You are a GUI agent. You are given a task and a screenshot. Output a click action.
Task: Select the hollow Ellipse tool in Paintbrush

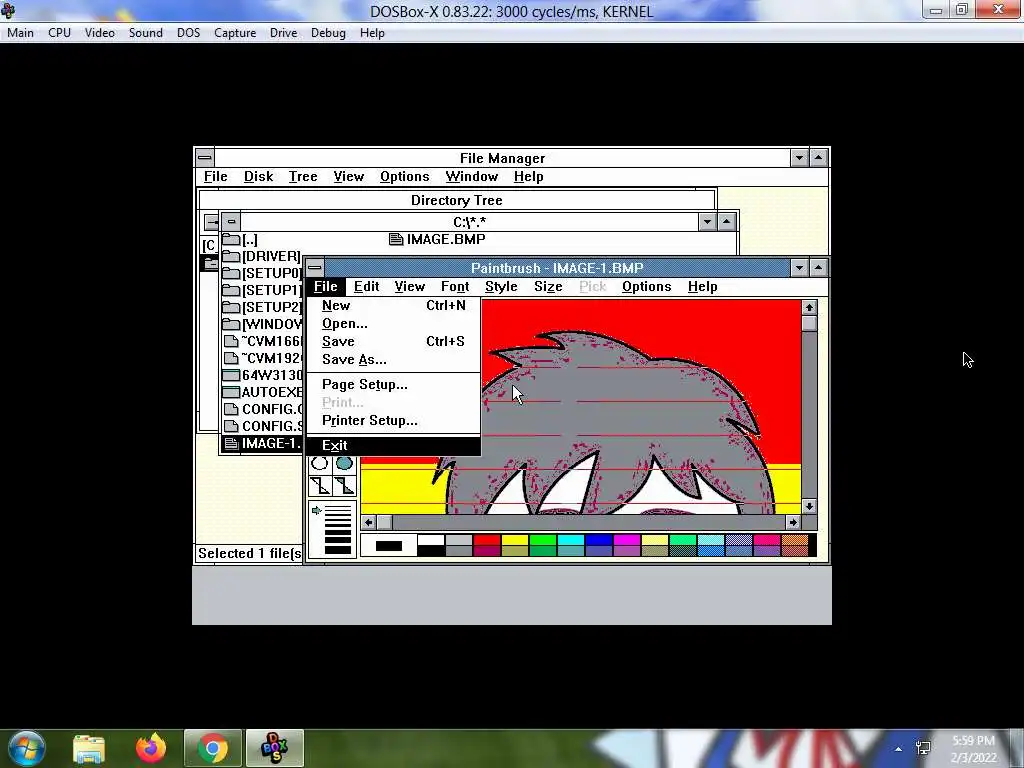(319, 464)
